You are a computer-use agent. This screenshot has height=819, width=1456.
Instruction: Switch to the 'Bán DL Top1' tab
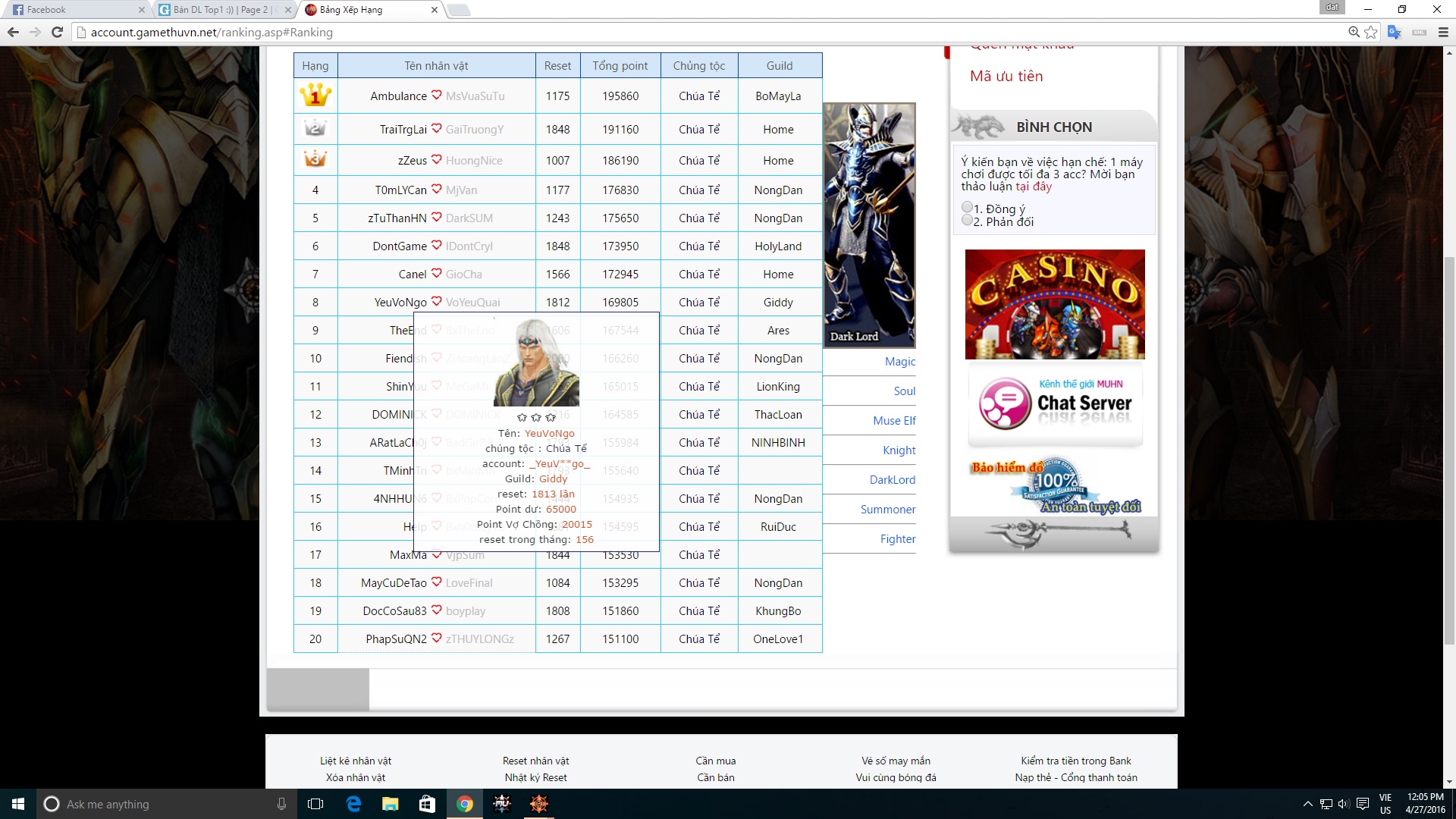pyautogui.click(x=220, y=10)
